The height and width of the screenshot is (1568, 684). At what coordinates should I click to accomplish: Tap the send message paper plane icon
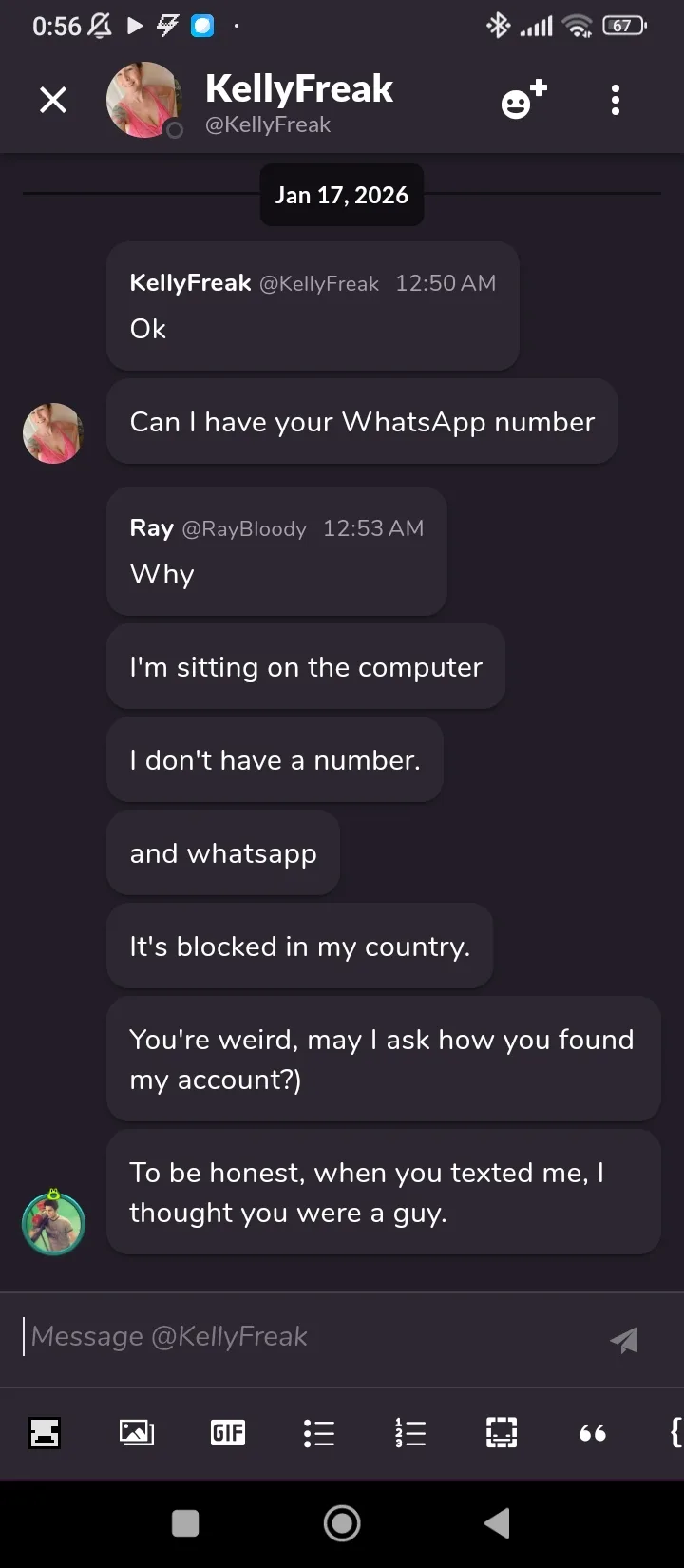[623, 1339]
